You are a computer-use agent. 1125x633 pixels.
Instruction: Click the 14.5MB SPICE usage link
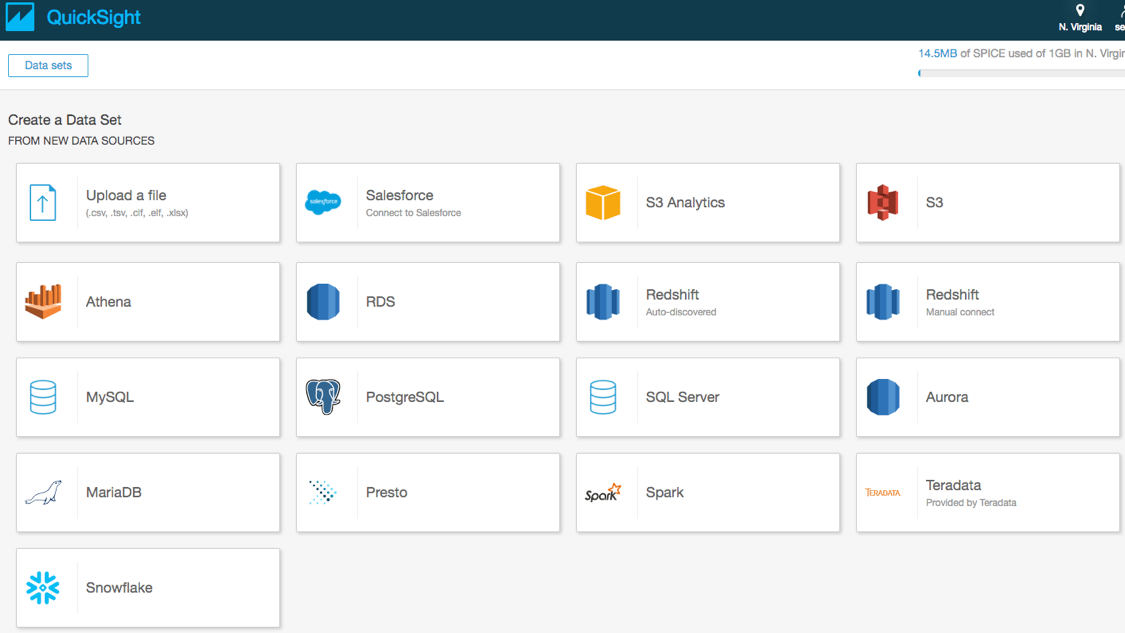(937, 53)
